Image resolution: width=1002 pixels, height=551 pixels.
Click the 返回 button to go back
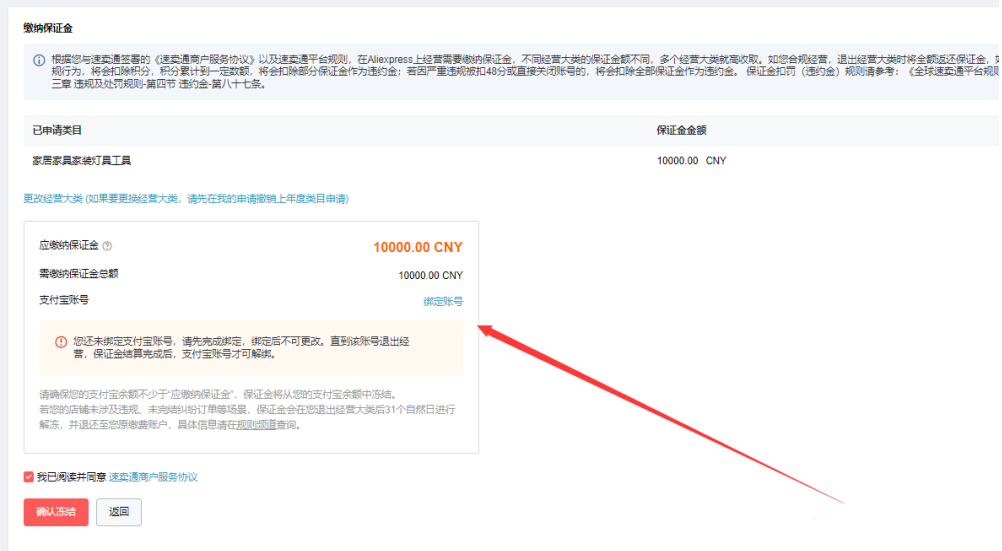point(119,511)
